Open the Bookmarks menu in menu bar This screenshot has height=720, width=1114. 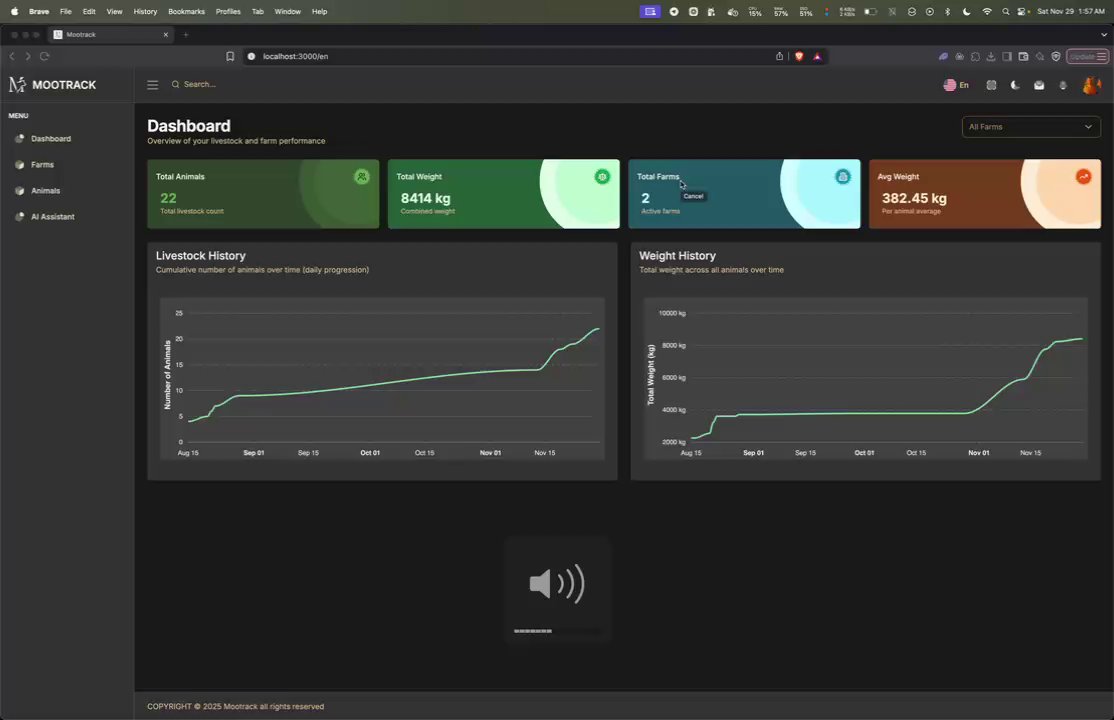pos(186,11)
